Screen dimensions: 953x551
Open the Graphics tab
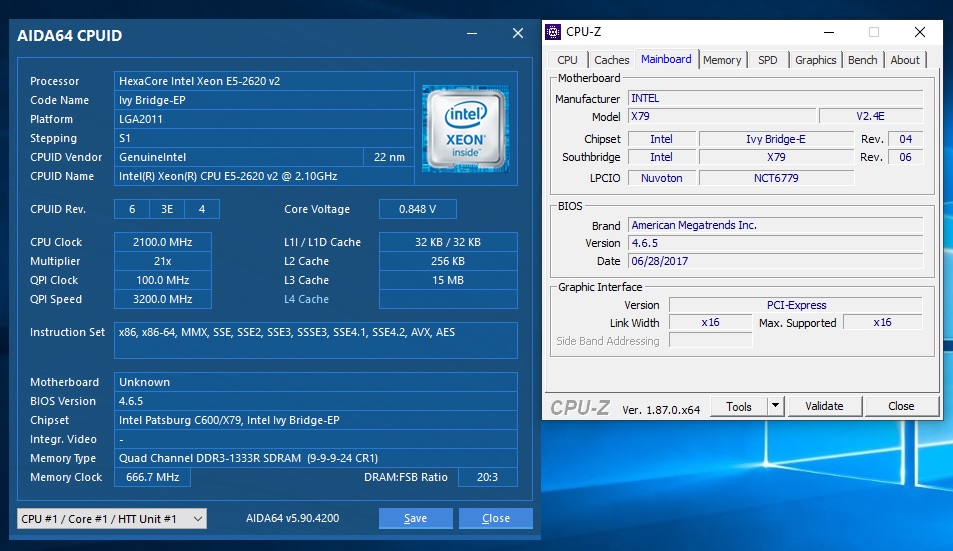point(816,60)
